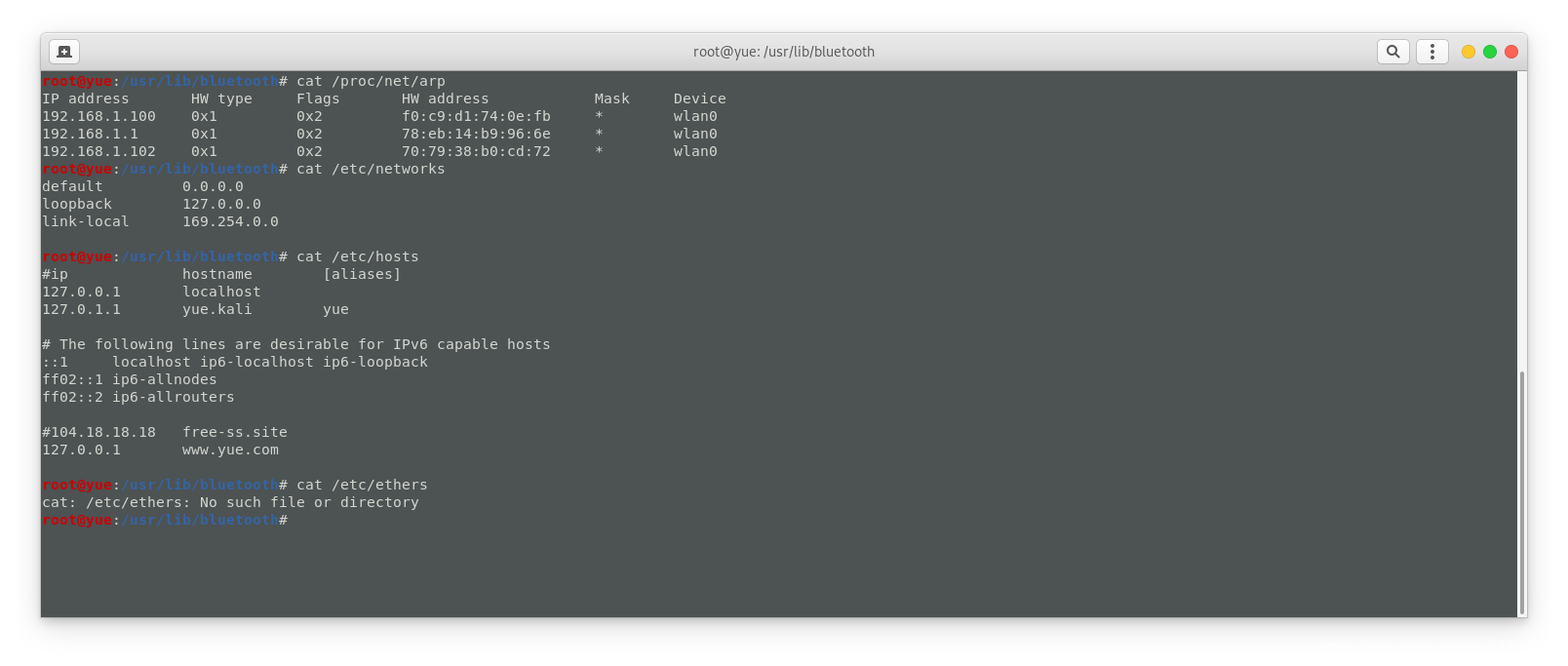Click 'ip6-localhost' in the ::1 line

click(x=256, y=362)
